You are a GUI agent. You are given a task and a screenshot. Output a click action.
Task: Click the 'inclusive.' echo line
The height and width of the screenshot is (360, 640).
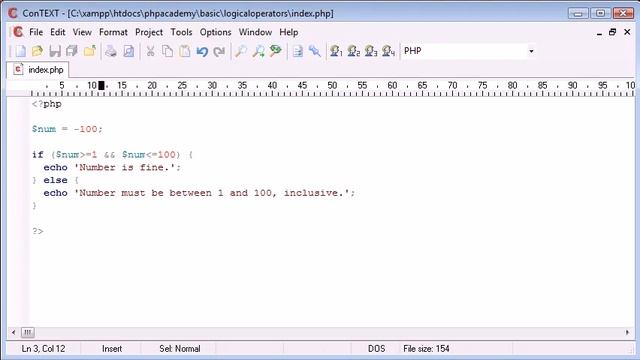coord(199,193)
